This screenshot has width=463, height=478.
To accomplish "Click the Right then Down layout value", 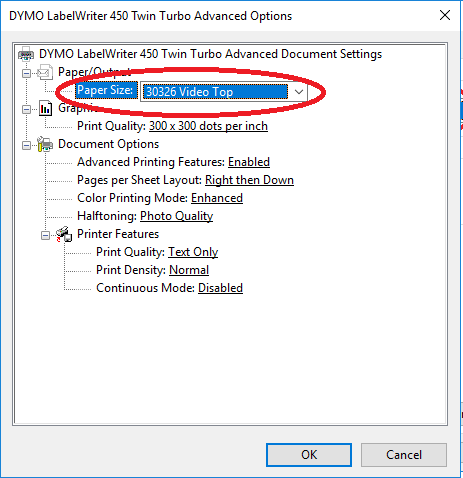I will tap(249, 180).
